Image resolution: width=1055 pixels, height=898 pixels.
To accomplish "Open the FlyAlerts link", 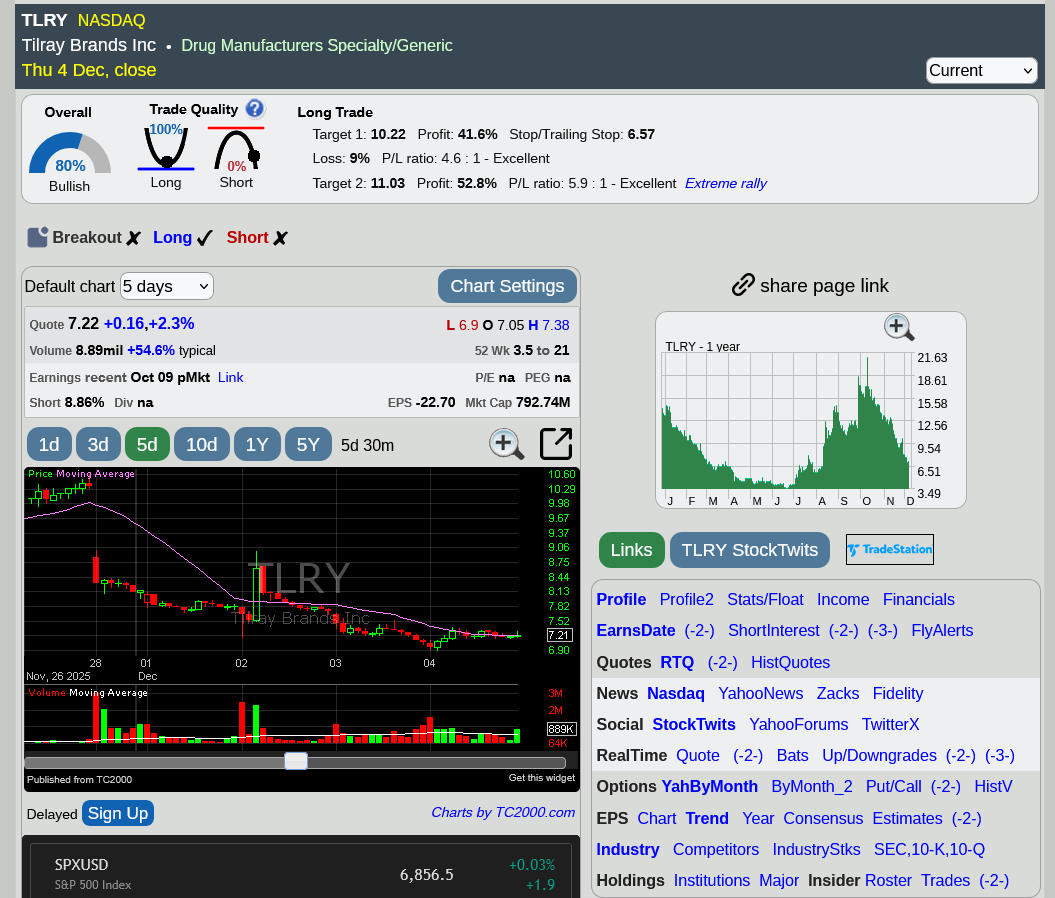I will (942, 630).
